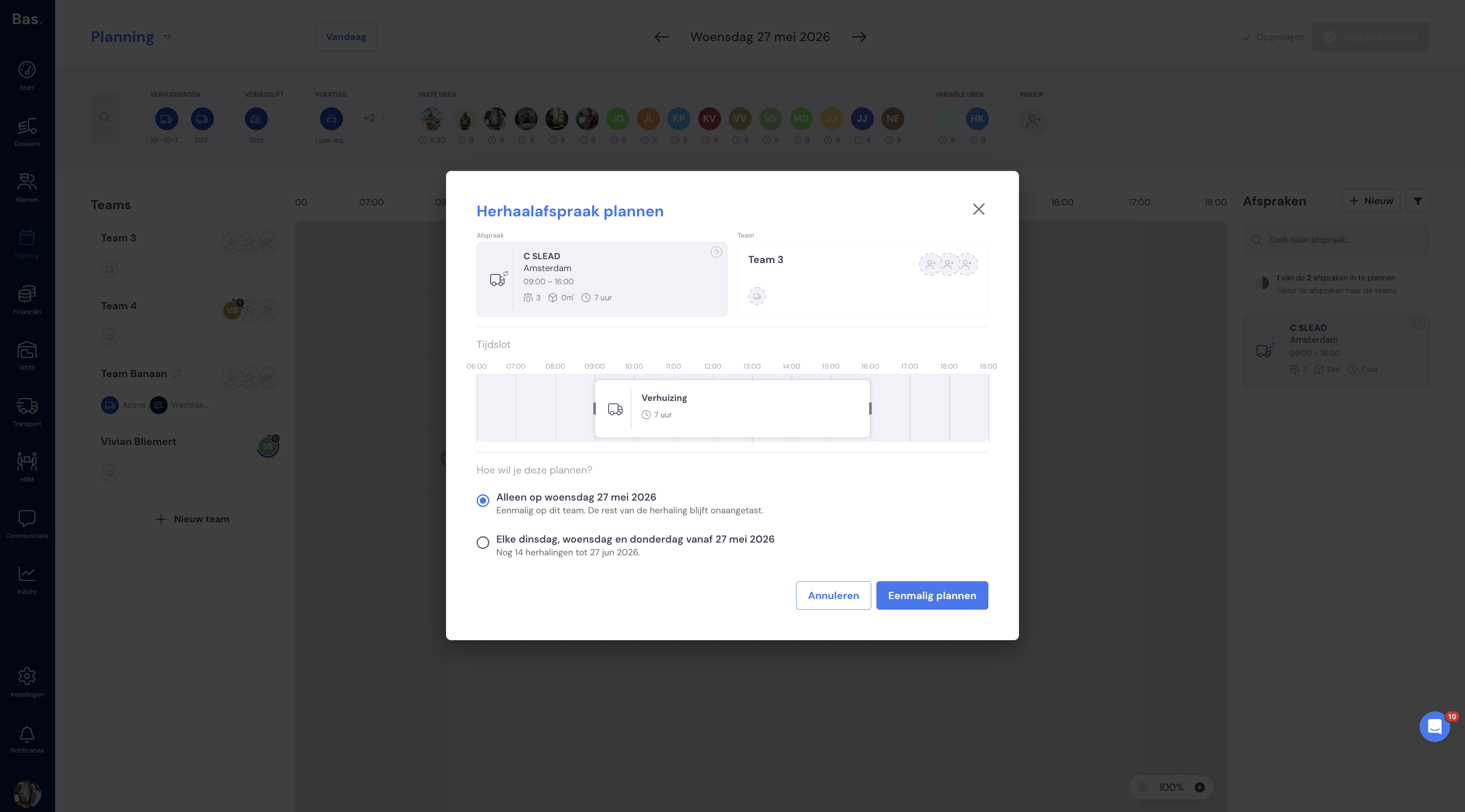Expand the Planning title dropdown
1465x812 pixels.
(167, 37)
